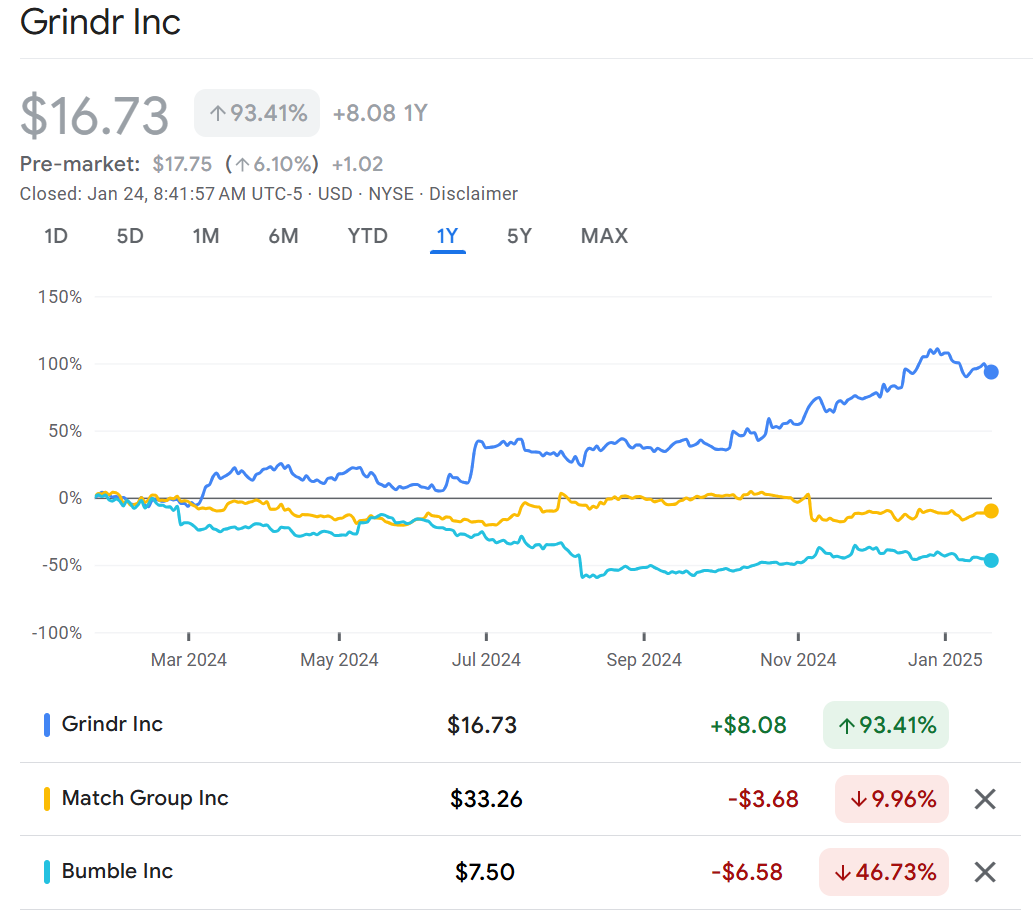The image size is (1033, 922).
Task: Click the yellow Match Group endpoint dot
Action: point(991,511)
